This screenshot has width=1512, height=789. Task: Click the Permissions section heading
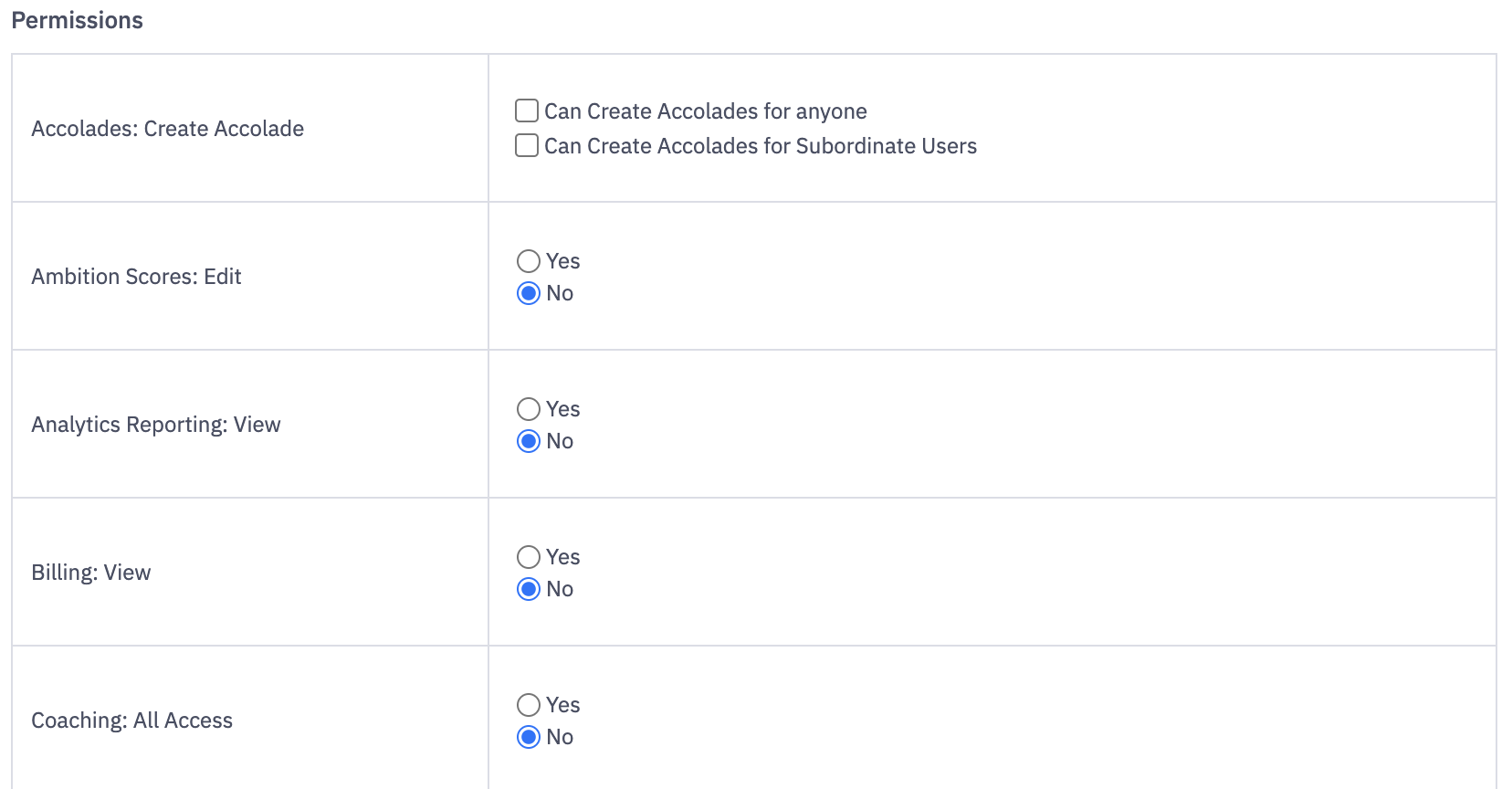coord(77,20)
